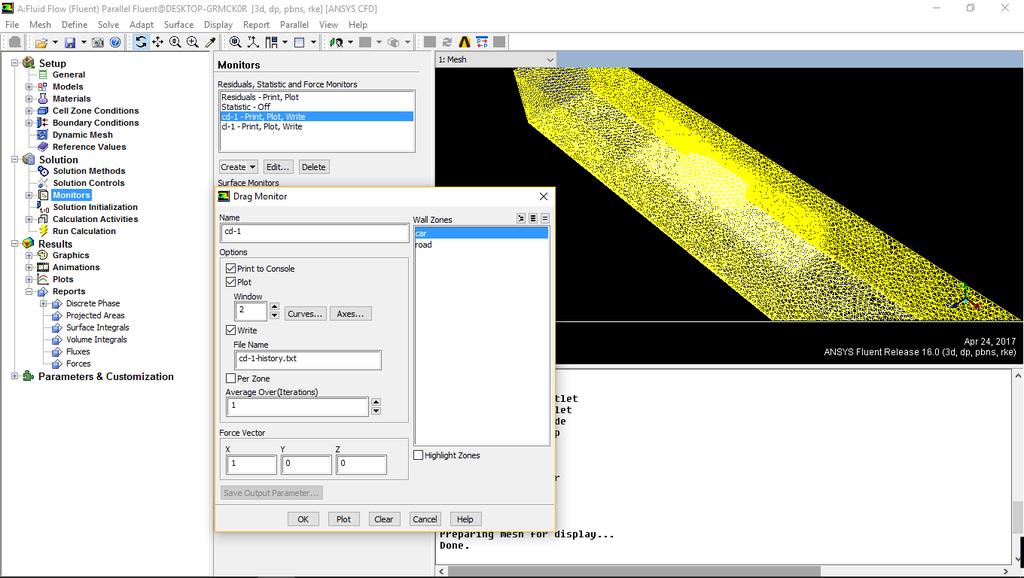This screenshot has width=1024, height=578.
Task: Open the Solve menu
Action: (x=108, y=25)
